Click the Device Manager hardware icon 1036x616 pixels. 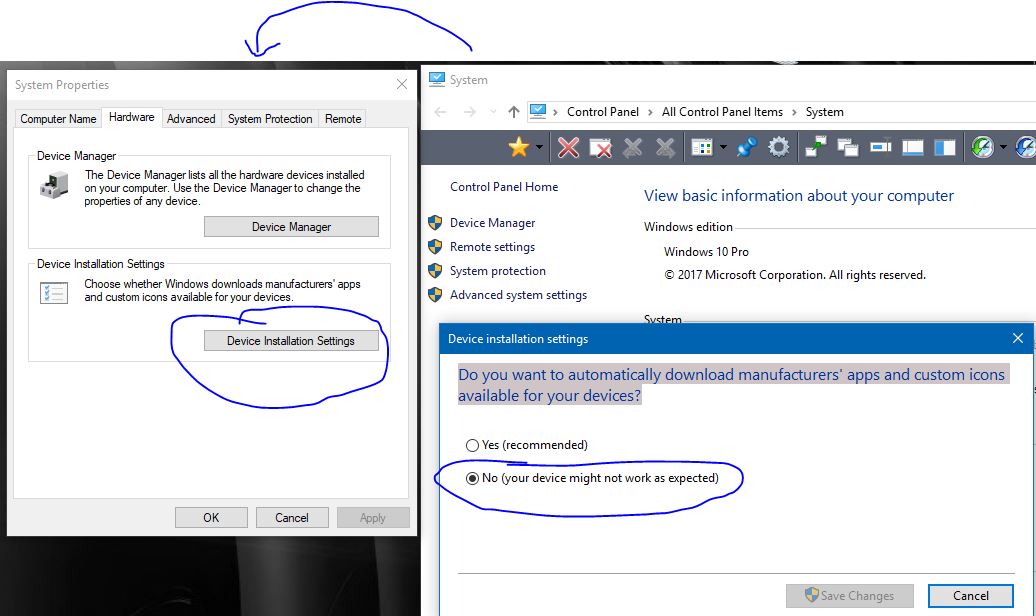coord(54,185)
